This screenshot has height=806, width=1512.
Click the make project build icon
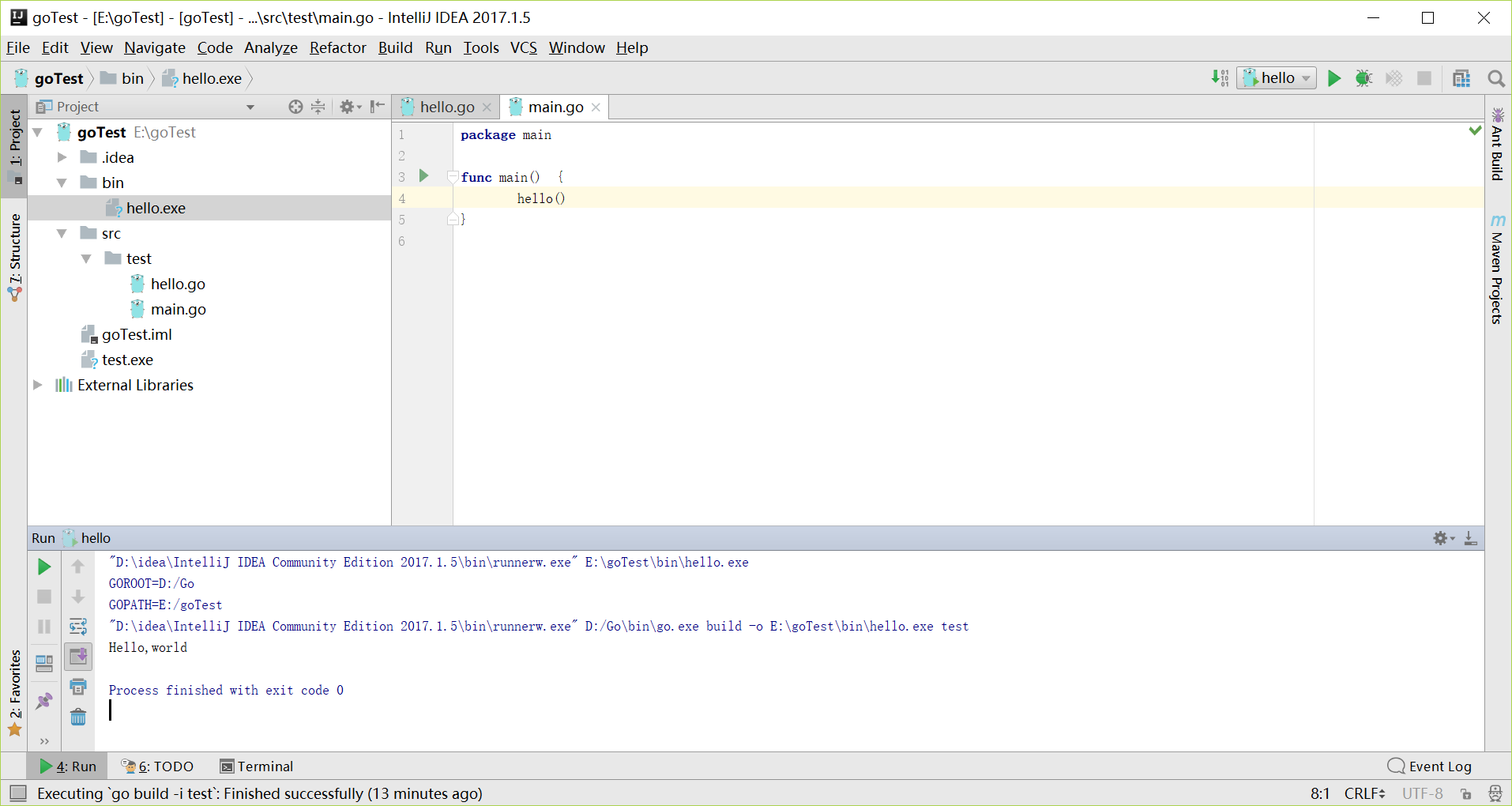[1220, 78]
